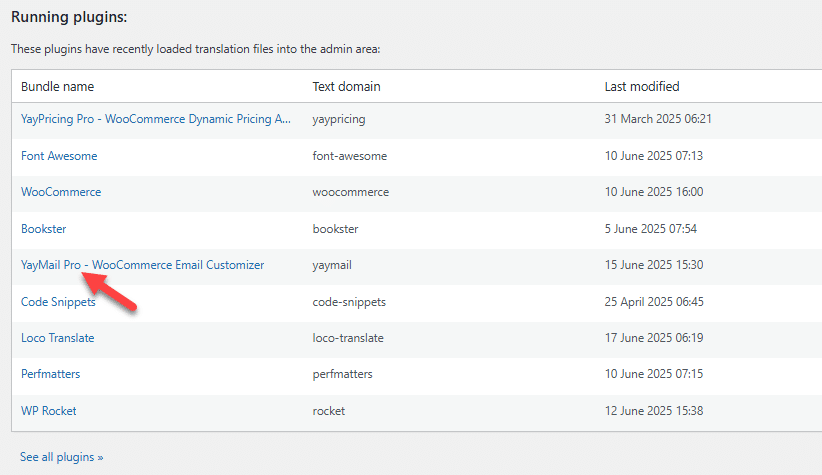
Task: Select the perfmatters text domain cell
Action: [x=342, y=374]
